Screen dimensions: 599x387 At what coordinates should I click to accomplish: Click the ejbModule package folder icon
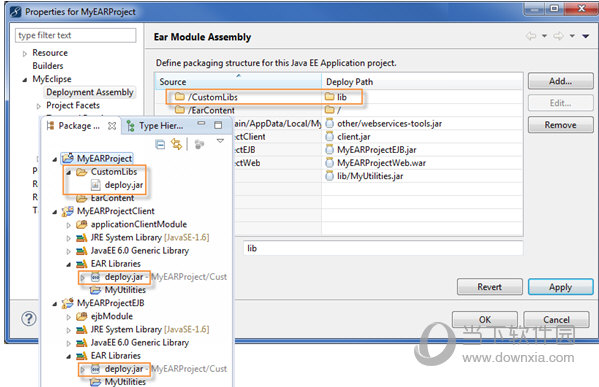[x=82, y=316]
